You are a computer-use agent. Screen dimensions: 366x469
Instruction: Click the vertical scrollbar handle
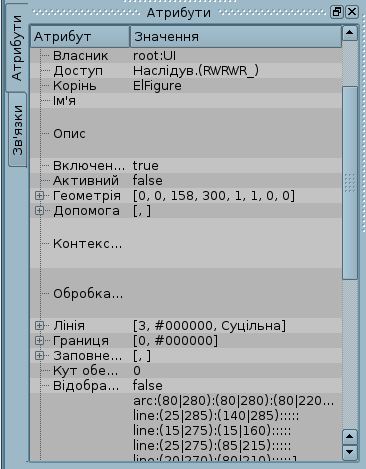350,183
